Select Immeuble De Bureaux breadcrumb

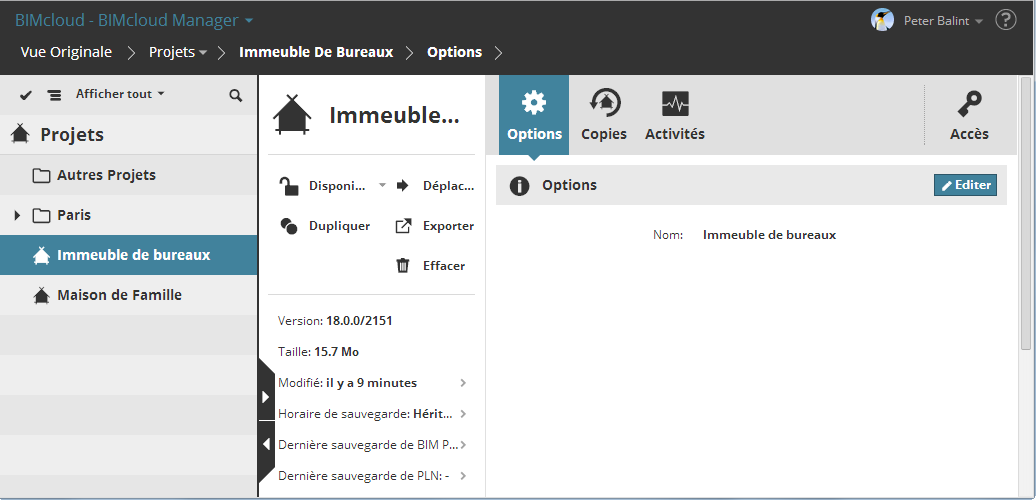click(316, 52)
